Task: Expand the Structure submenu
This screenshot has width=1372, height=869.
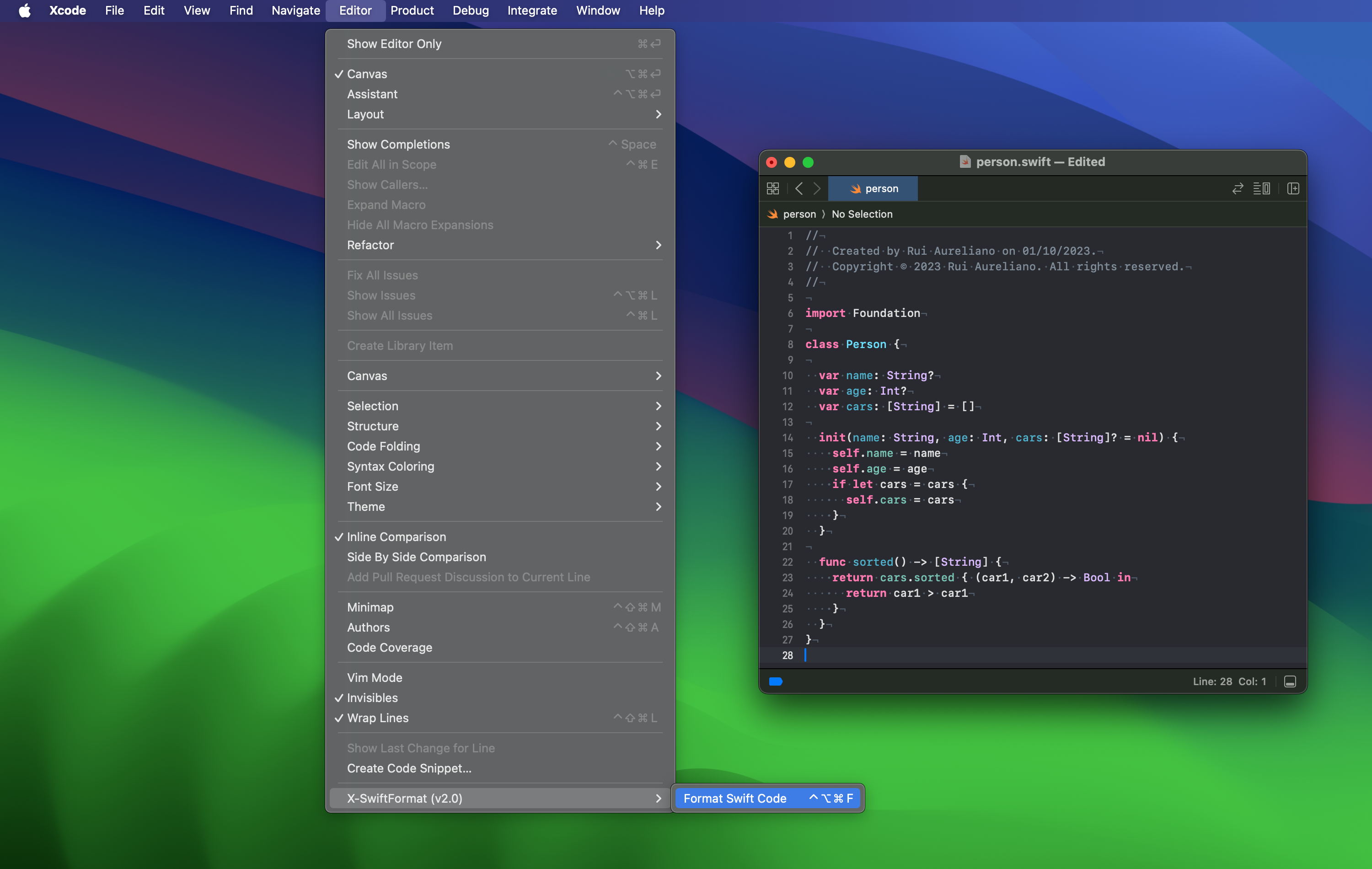Action: 500,426
